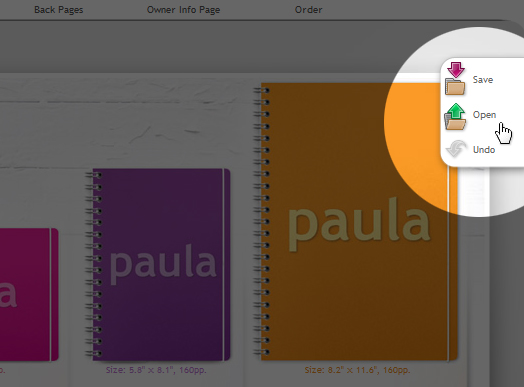
Task: Click size text 8.2" x 11.6", 160pp.
Action: [357, 370]
